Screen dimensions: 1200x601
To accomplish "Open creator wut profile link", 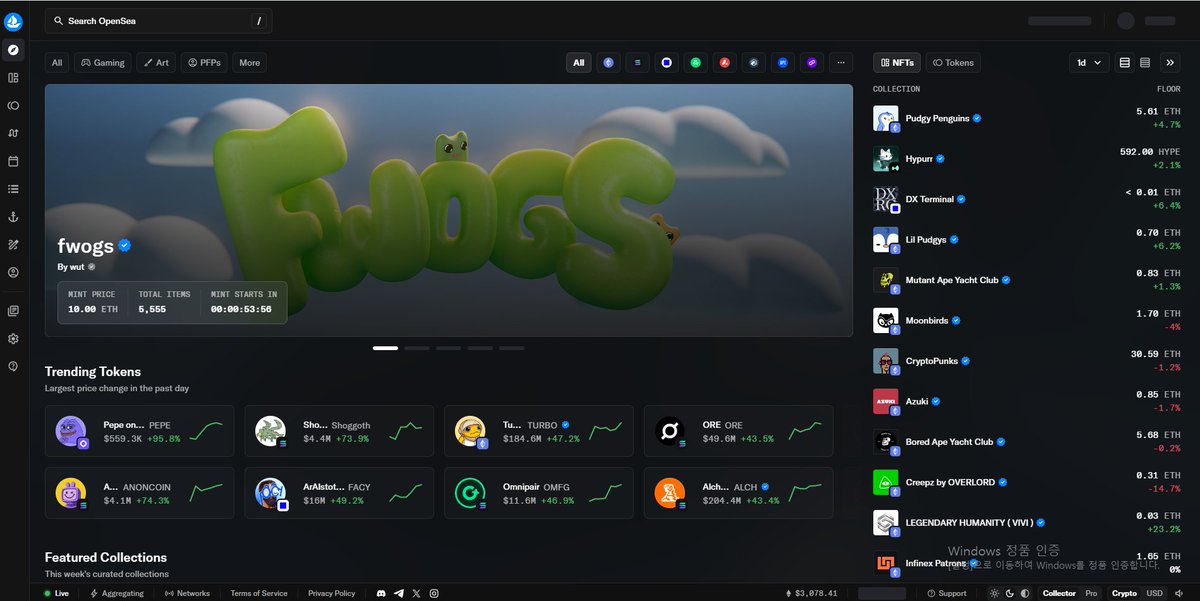I will tap(77, 267).
